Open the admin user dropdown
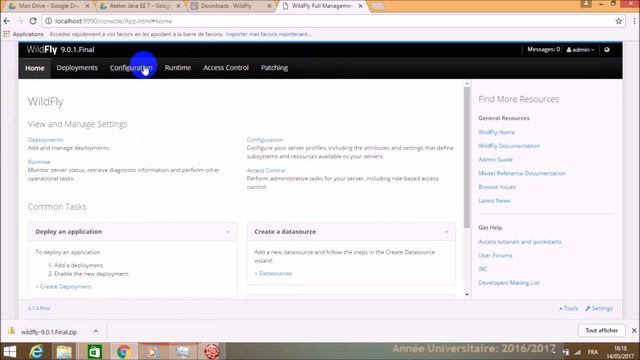The image size is (640, 360). click(580, 50)
